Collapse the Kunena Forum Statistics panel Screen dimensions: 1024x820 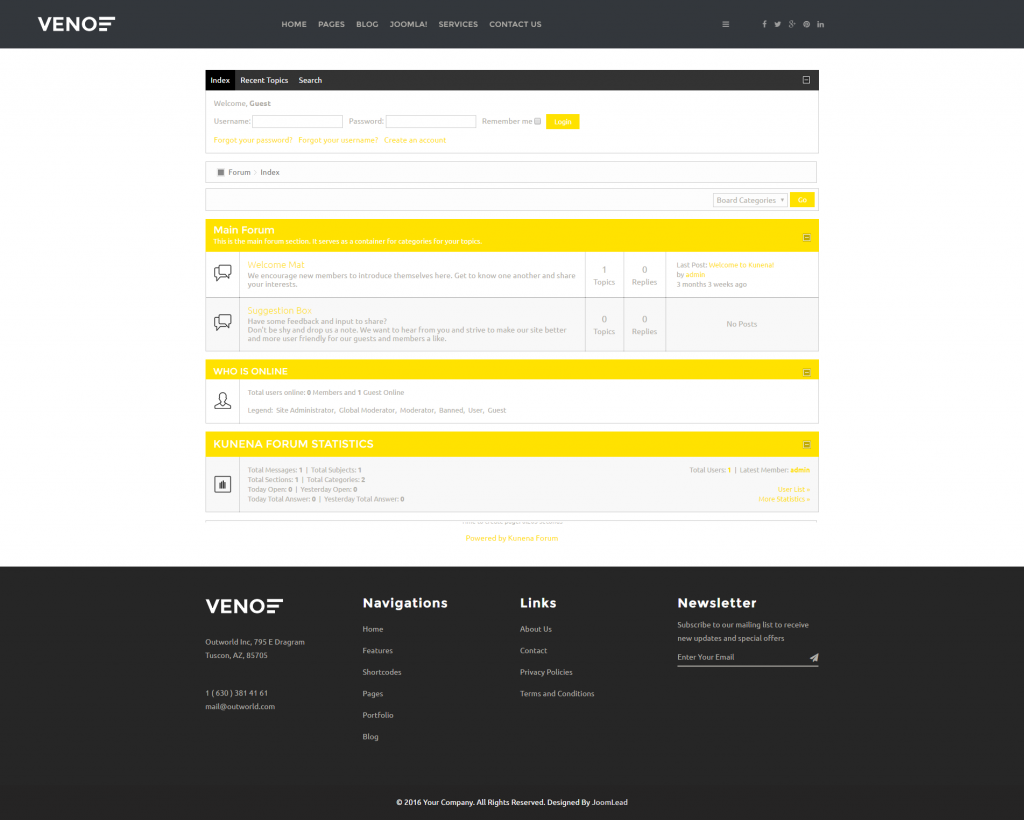tap(806, 444)
